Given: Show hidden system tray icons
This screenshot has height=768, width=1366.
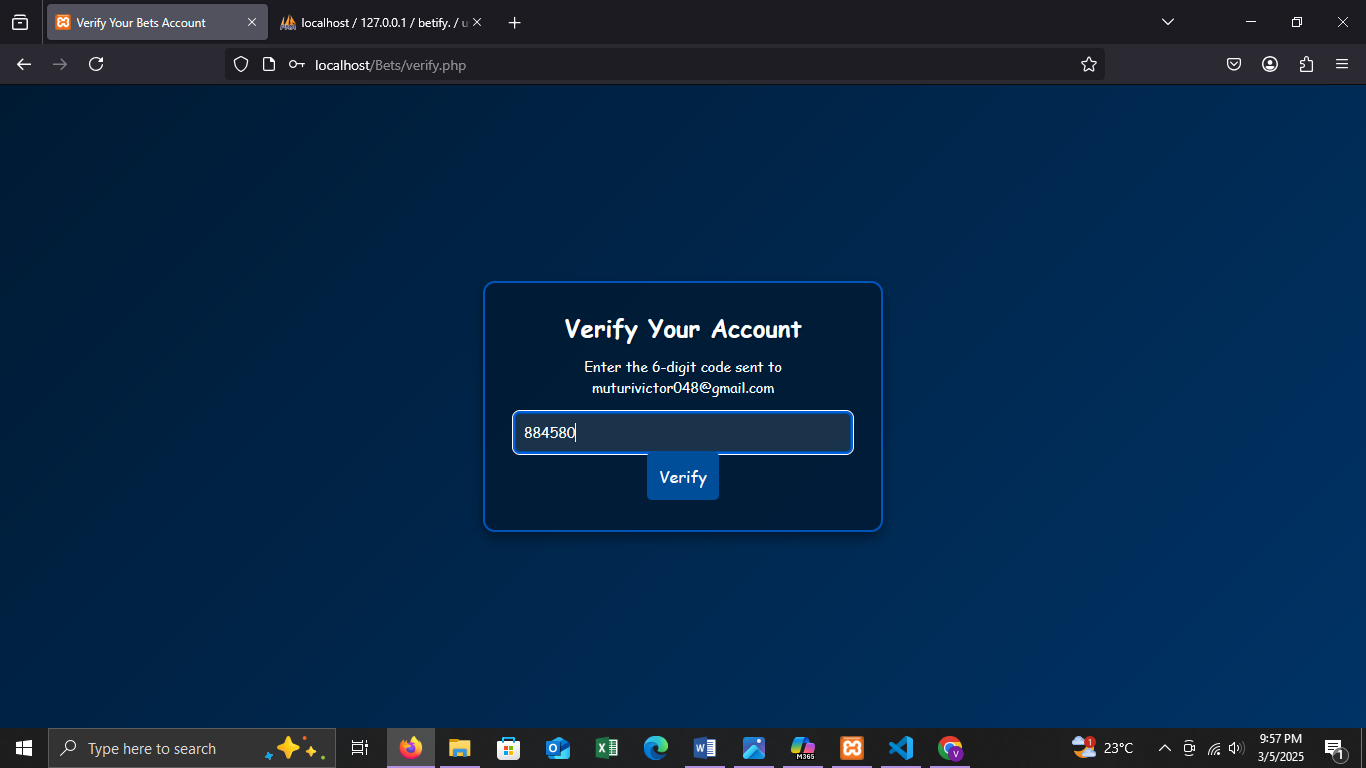Looking at the screenshot, I should [1164, 748].
